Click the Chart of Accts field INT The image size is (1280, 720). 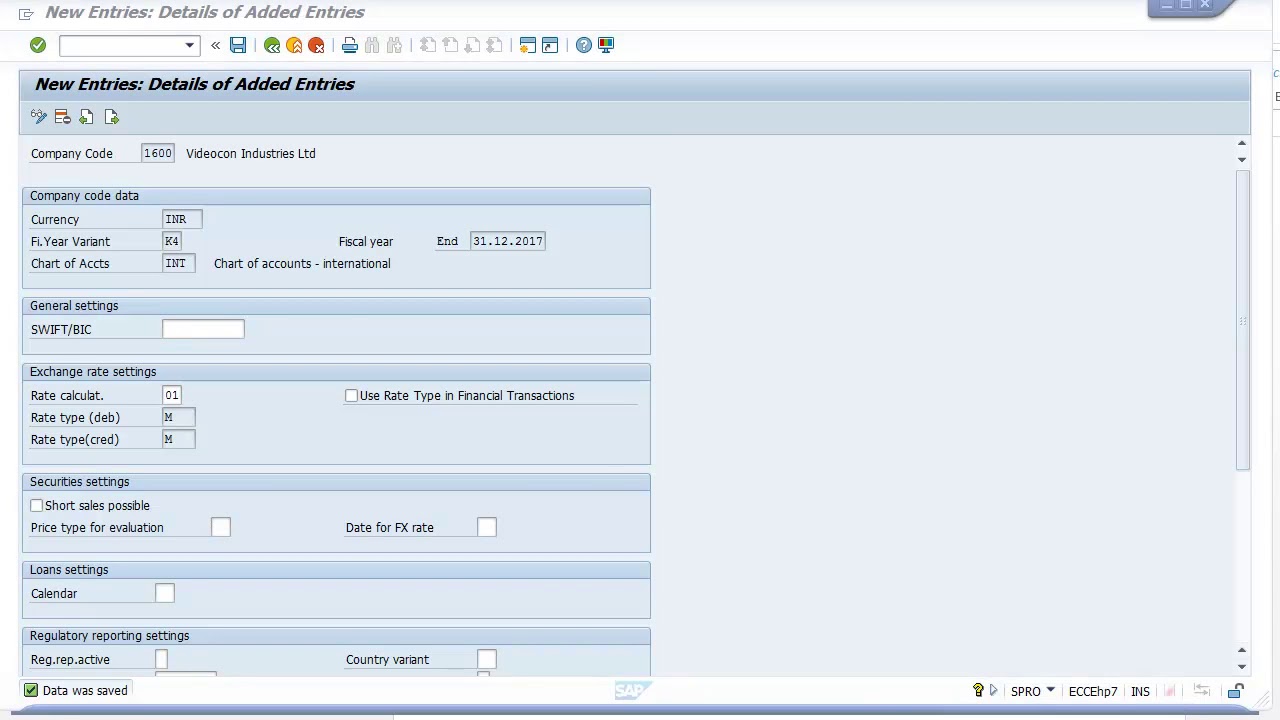pos(178,263)
